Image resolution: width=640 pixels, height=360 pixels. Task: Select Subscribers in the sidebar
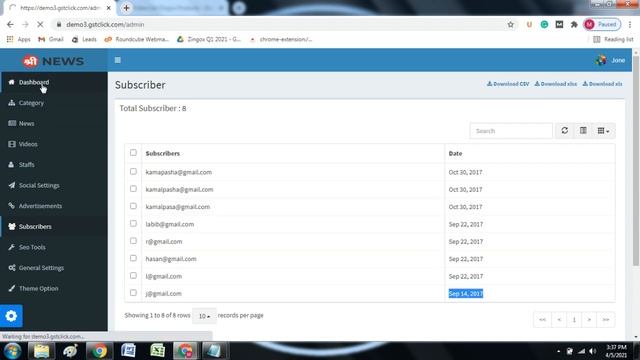[54, 227]
